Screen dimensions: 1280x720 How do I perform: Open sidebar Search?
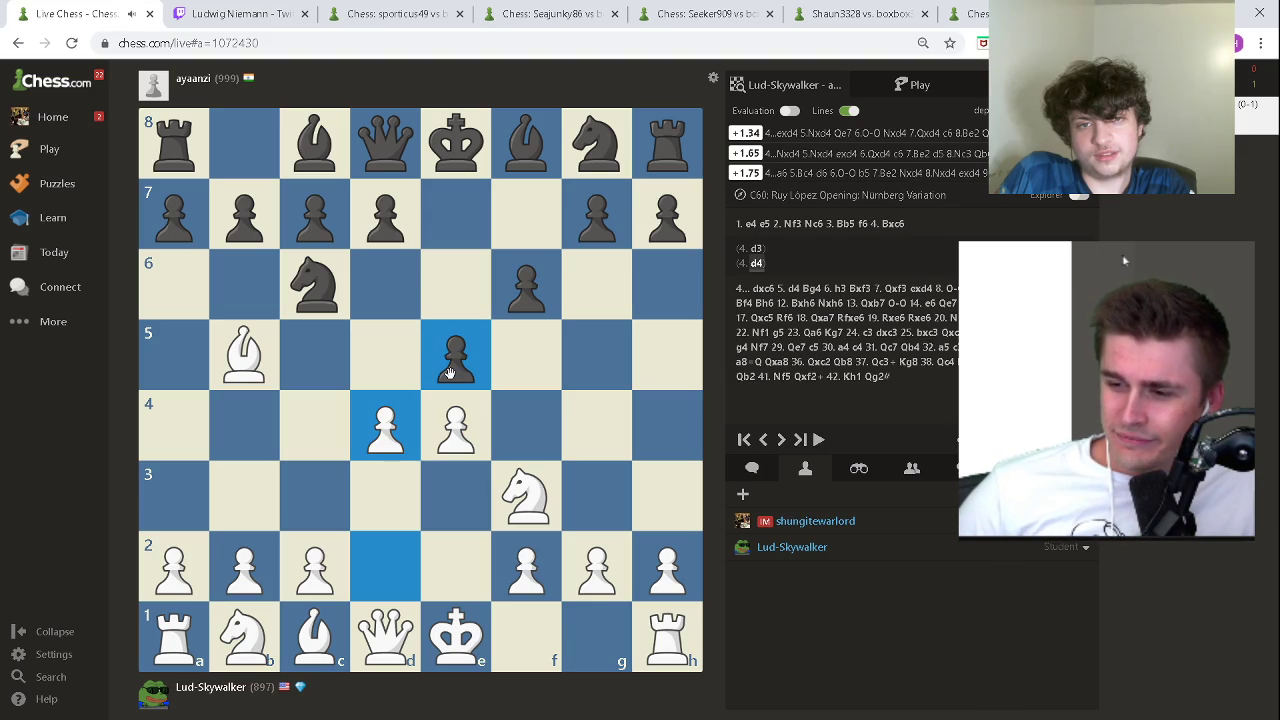51,677
